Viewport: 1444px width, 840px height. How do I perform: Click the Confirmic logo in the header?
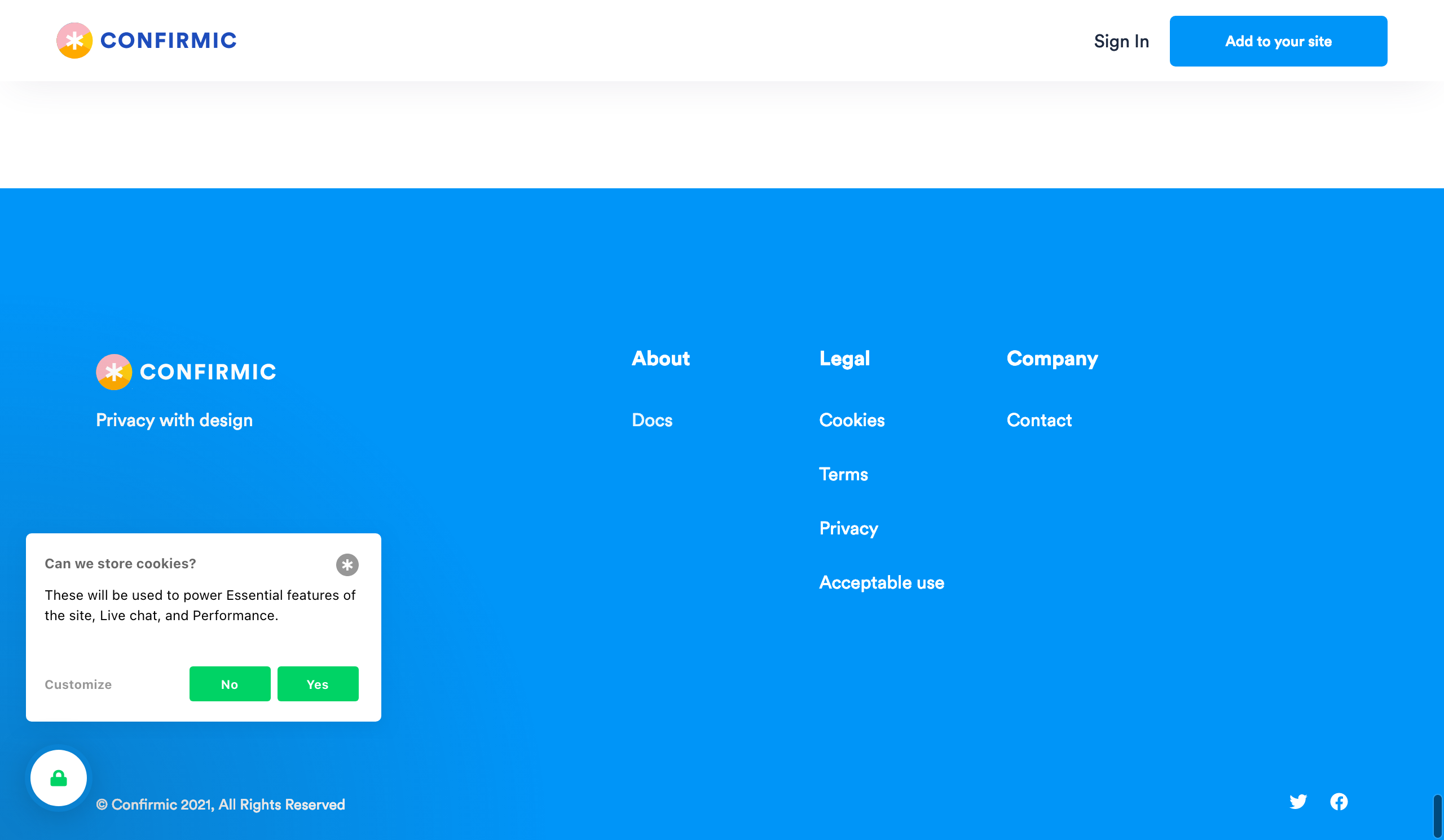(146, 41)
